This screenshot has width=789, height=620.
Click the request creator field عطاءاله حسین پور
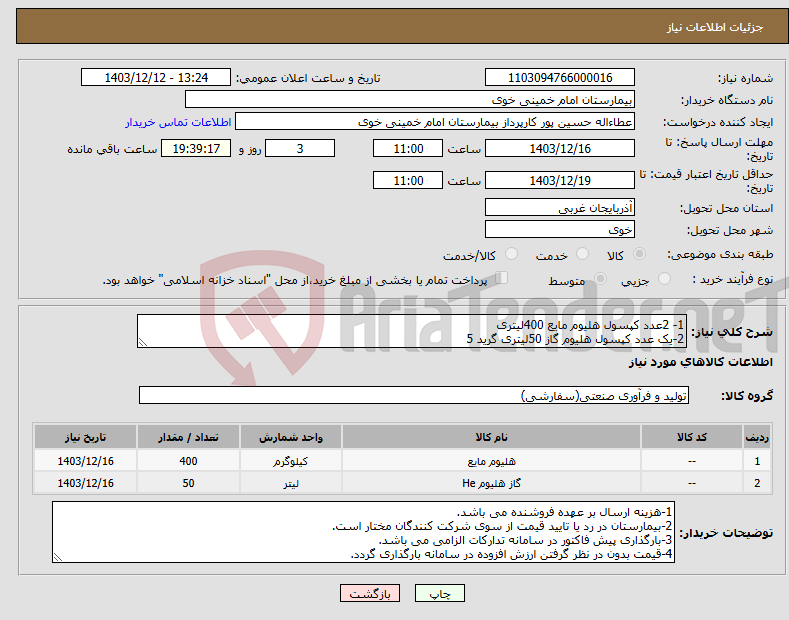point(435,122)
